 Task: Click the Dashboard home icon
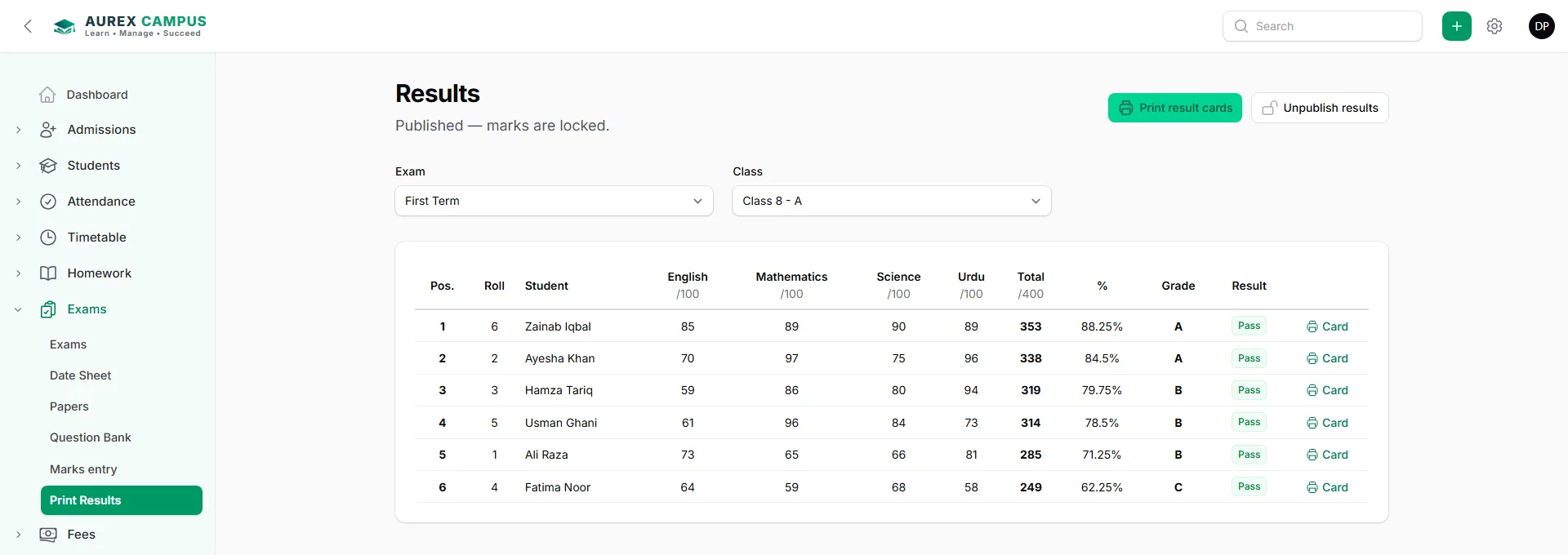(47, 95)
